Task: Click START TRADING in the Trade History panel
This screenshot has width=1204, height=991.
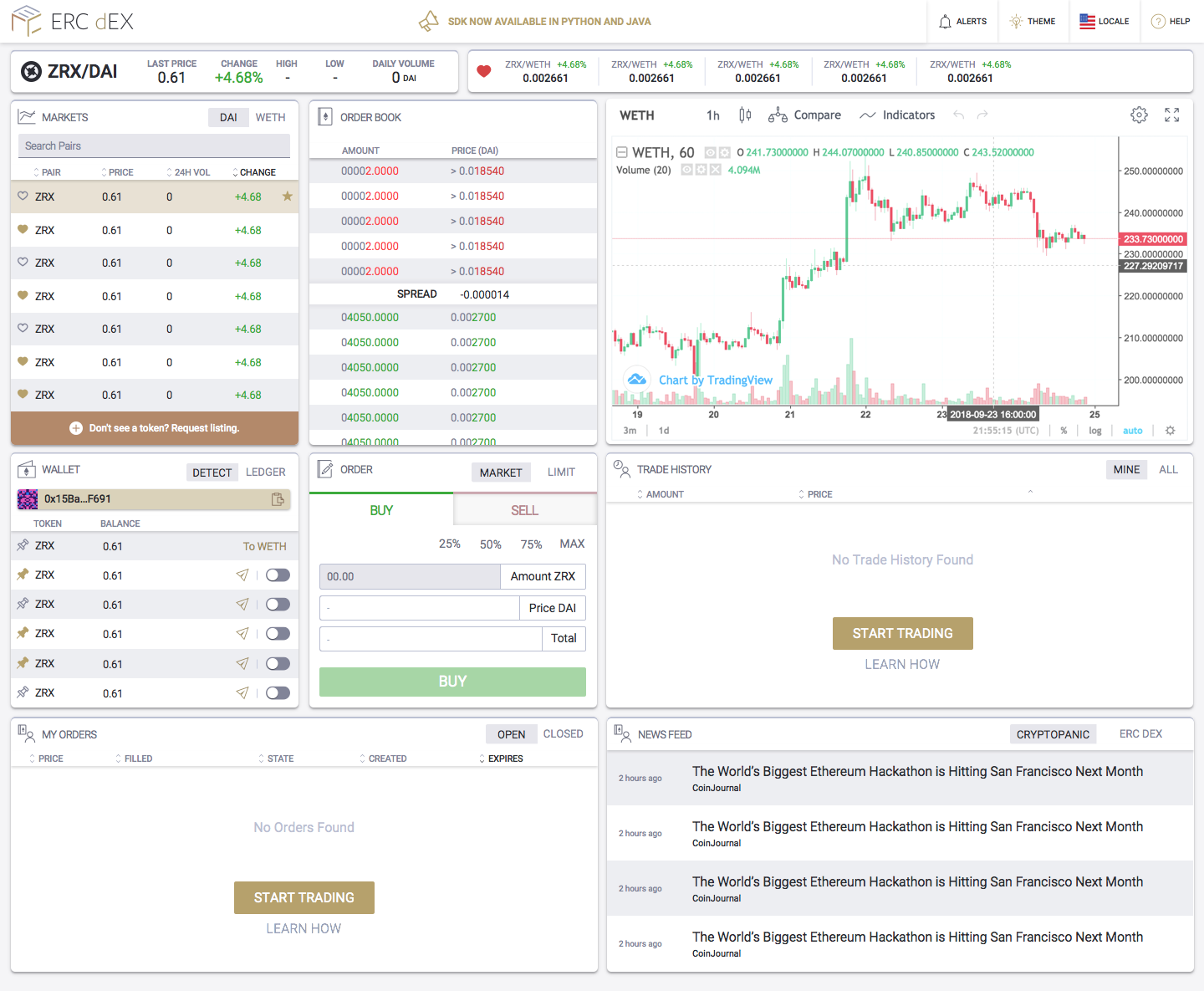Action: 902,633
